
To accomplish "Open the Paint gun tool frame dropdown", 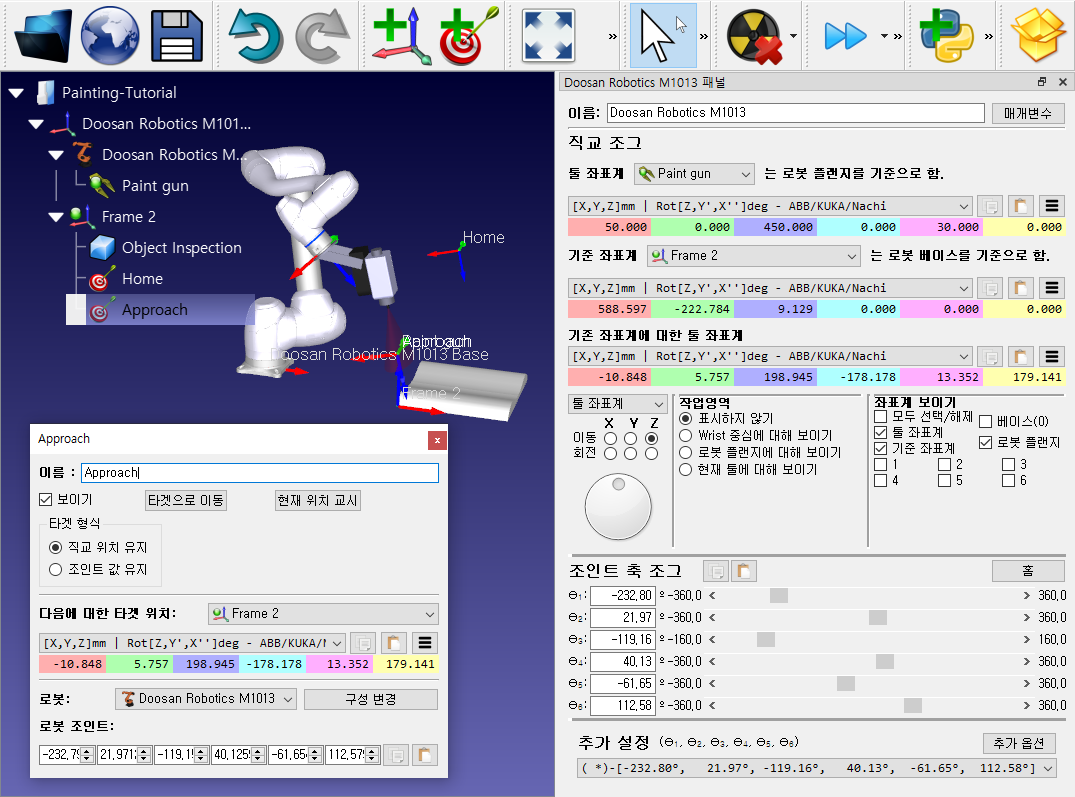I will pyautogui.click(x=694, y=174).
